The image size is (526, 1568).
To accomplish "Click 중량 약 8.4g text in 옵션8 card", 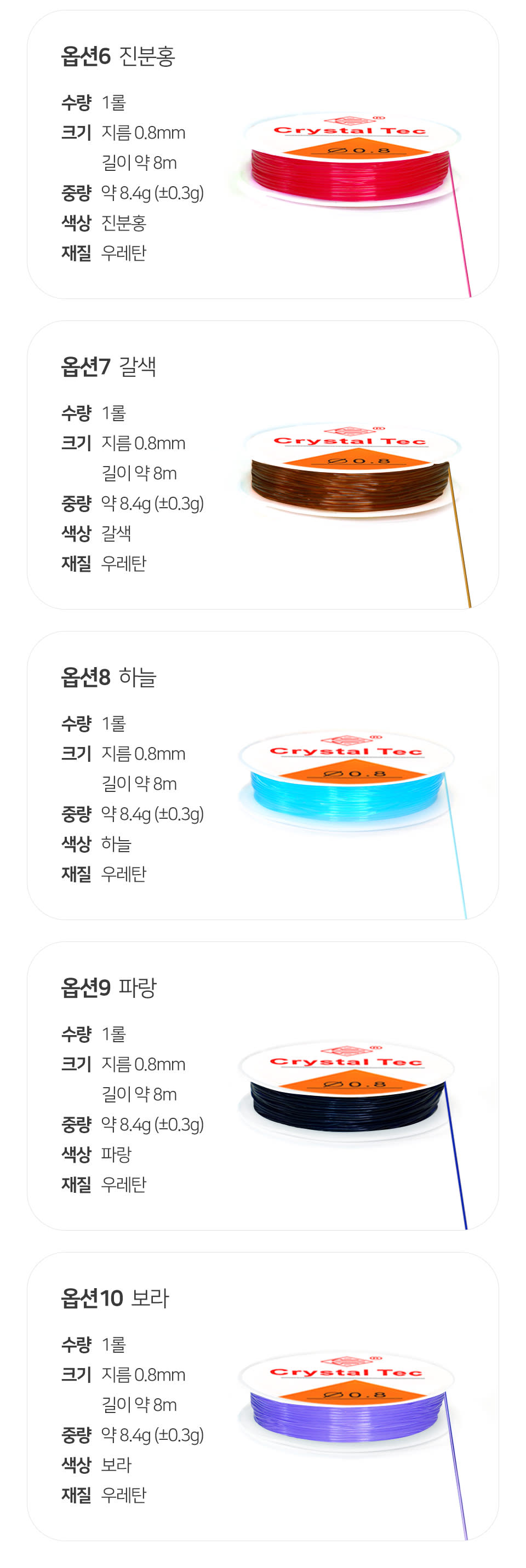I will coord(132,814).
